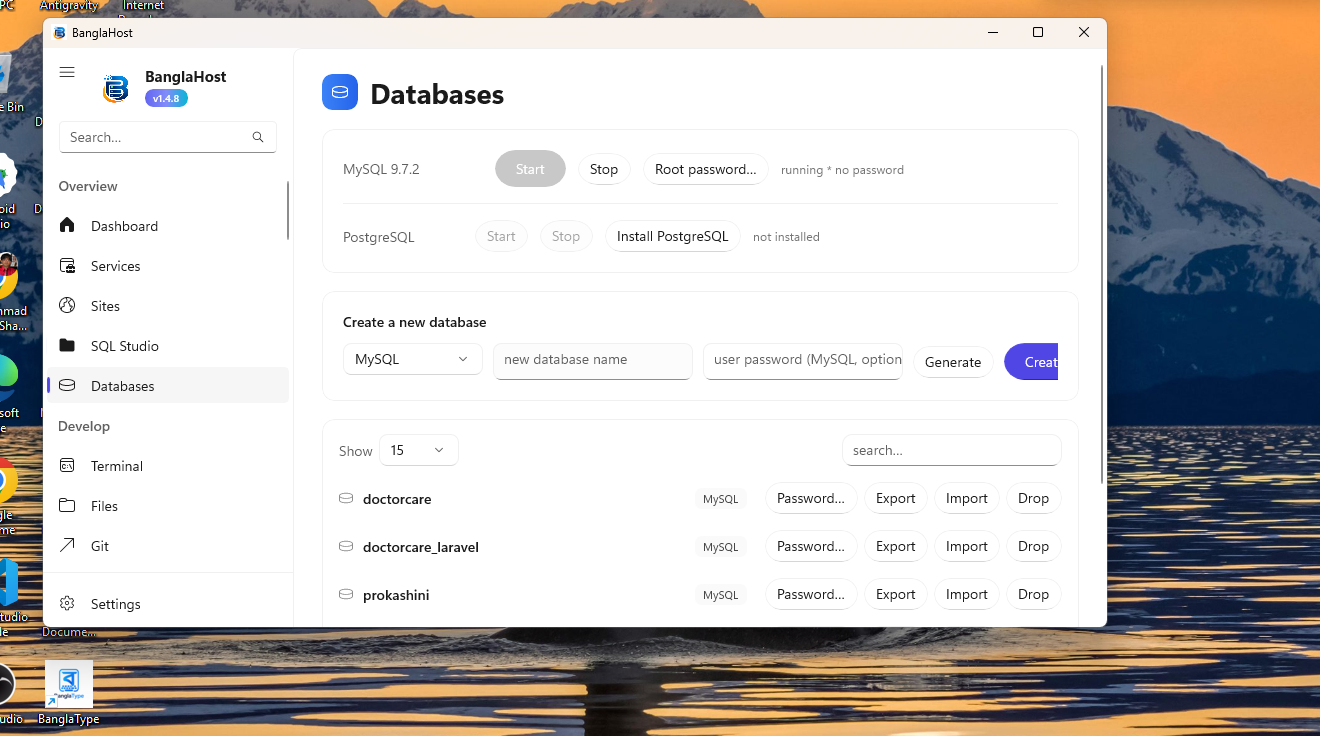Click the Services icon in sidebar
The image size is (1320, 736).
coord(67,265)
